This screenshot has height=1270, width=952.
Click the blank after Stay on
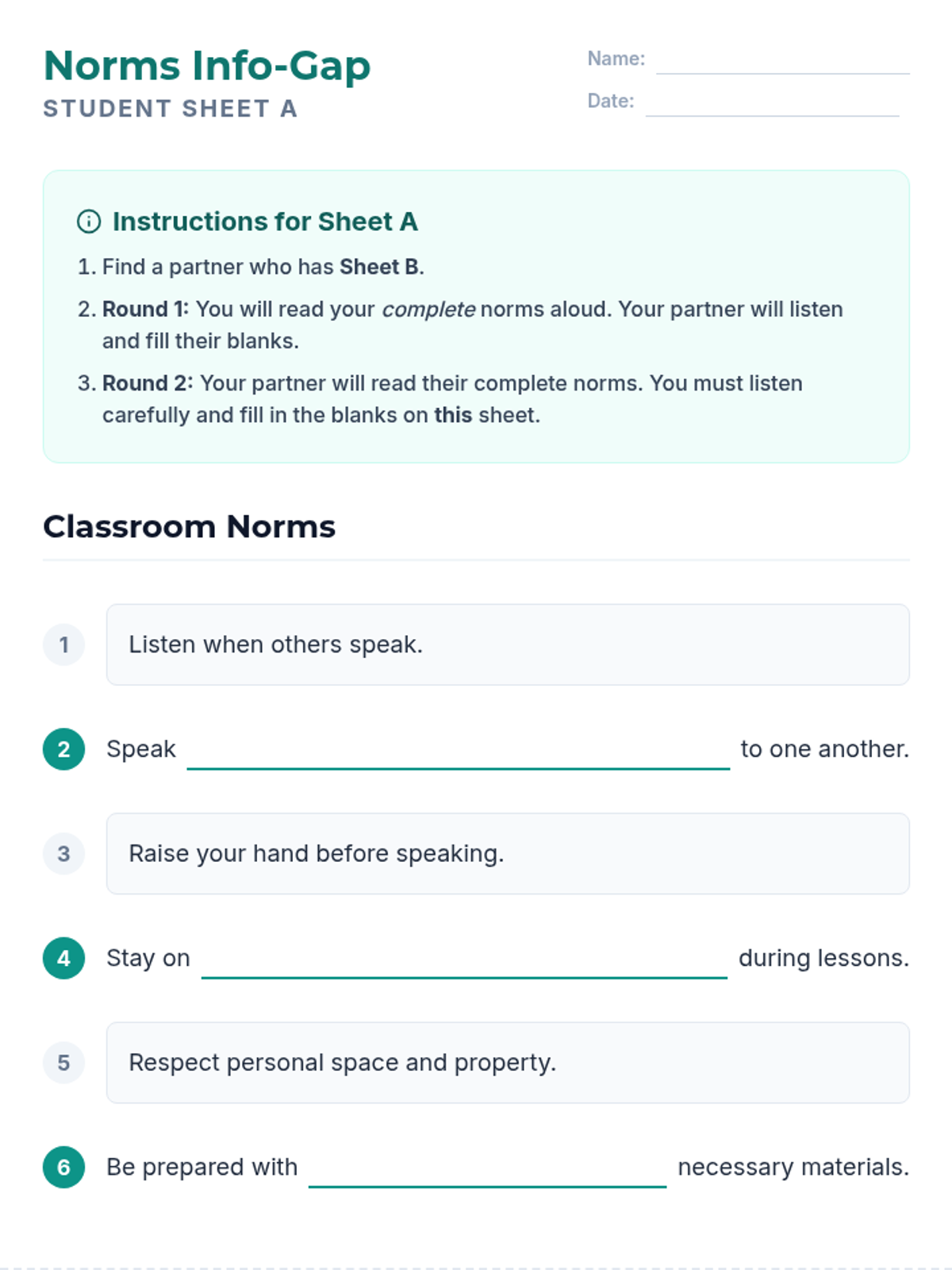464,963
